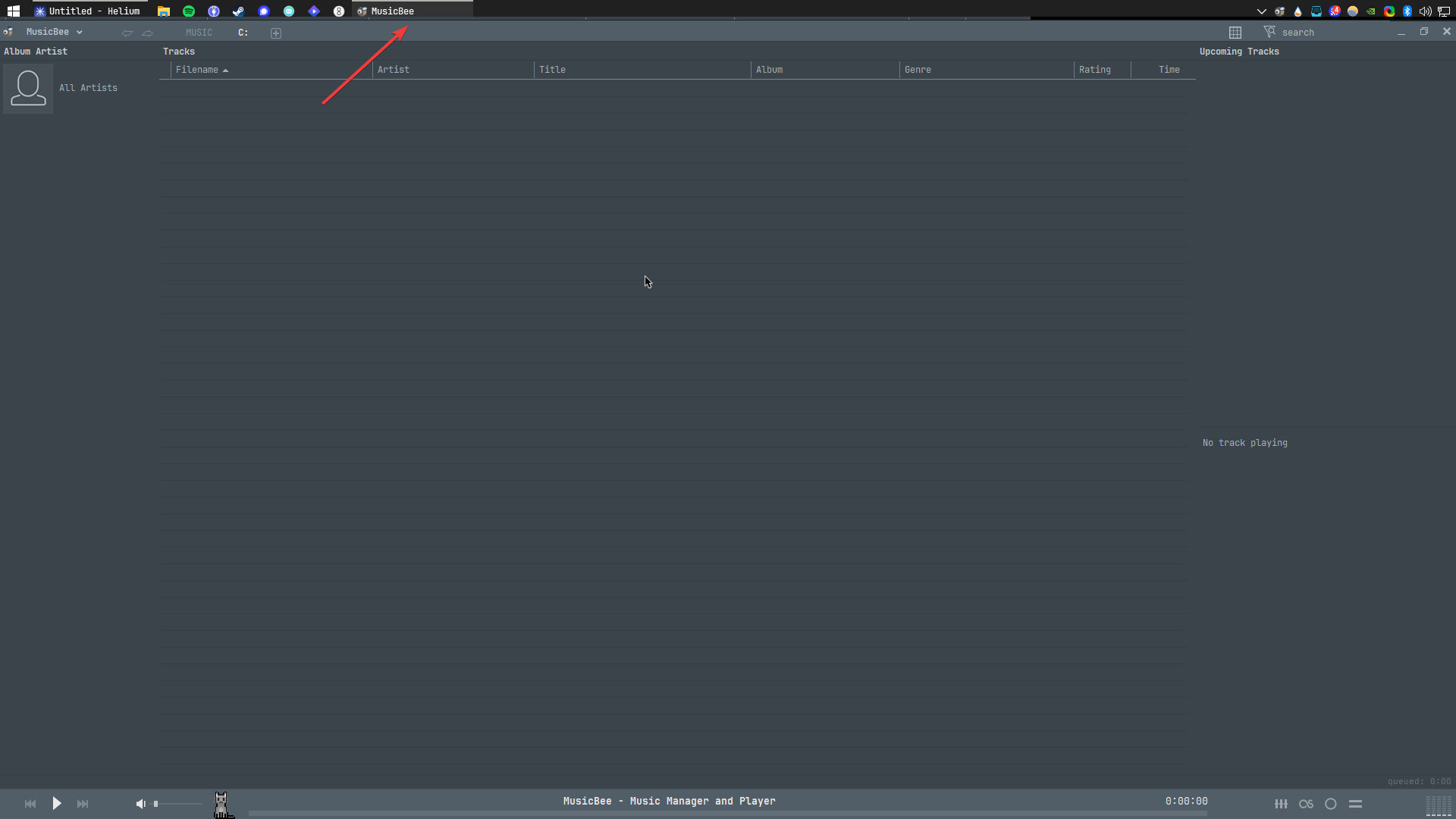Sort tracks by Genre column header

918,70
